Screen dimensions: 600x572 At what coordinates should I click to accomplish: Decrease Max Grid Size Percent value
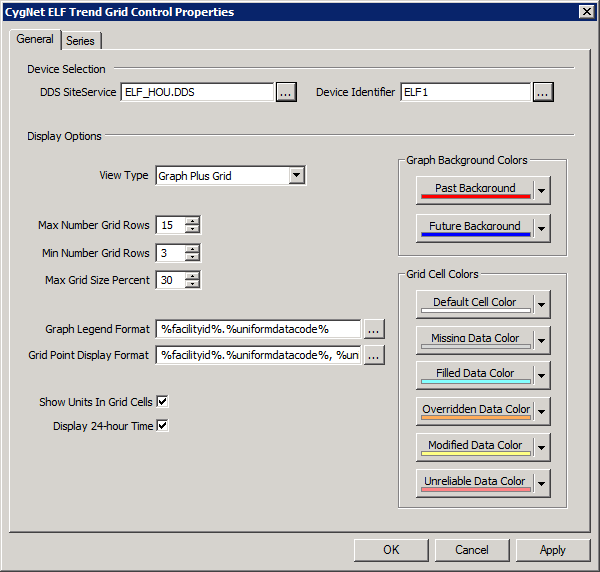[x=192, y=284]
